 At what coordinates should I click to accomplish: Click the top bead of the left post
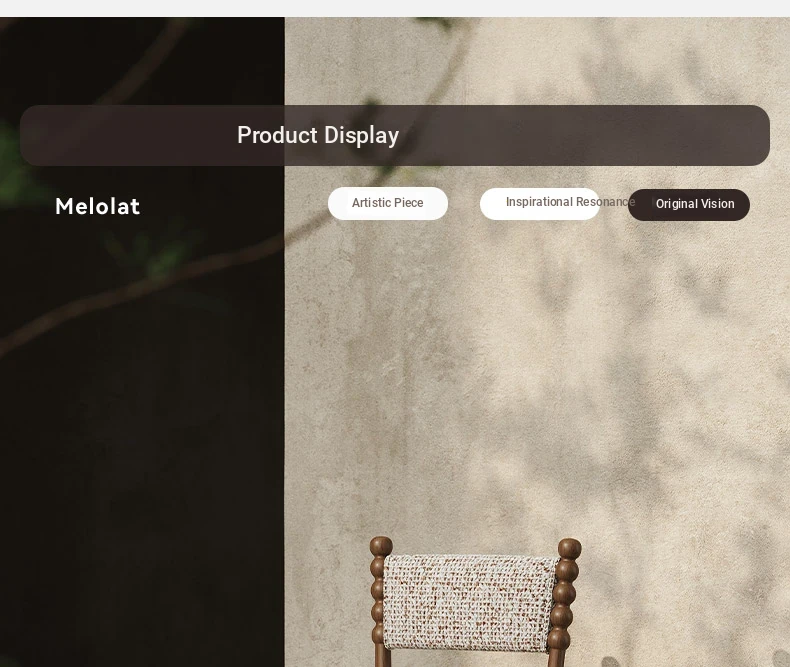pyautogui.click(x=381, y=546)
